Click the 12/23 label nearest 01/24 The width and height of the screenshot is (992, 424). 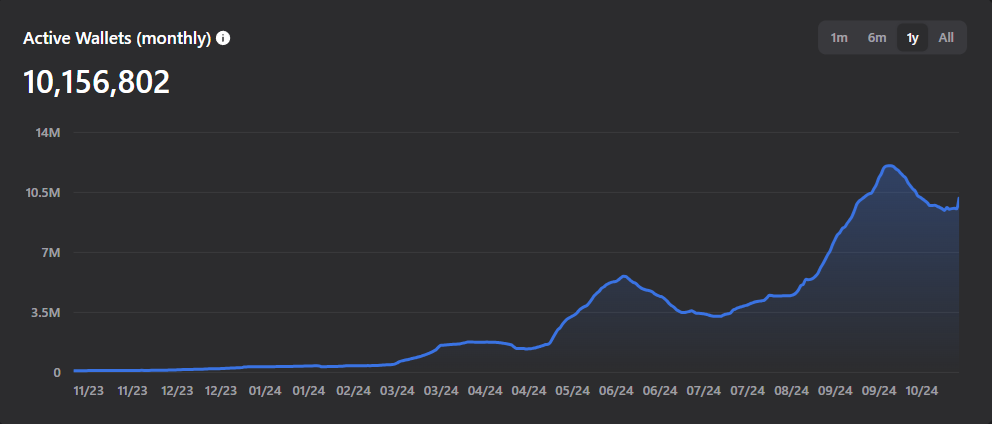(x=221, y=391)
